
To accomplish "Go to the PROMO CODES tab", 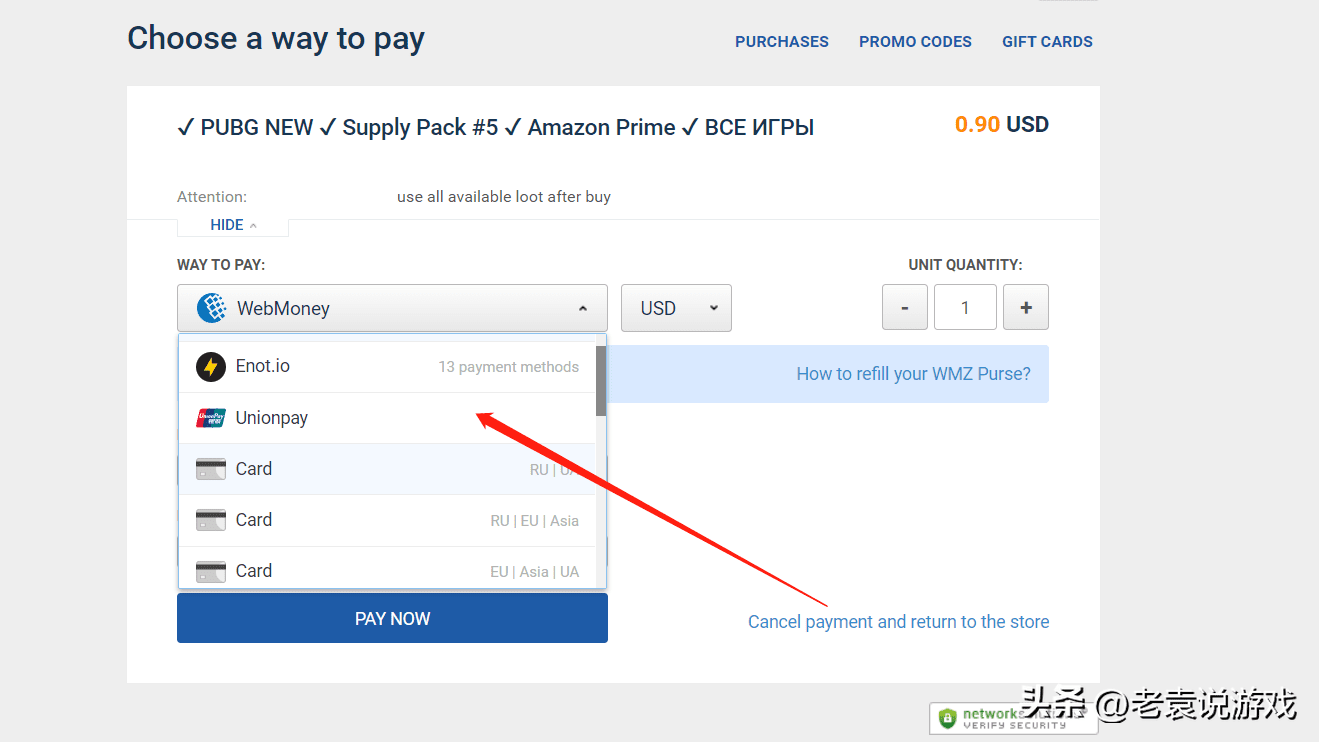I will (915, 42).
